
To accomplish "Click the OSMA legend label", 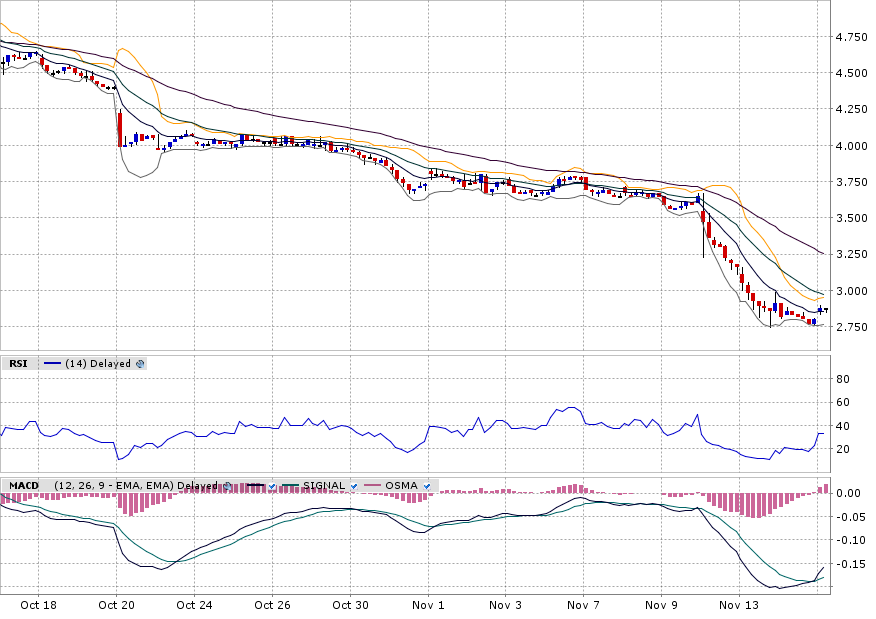I will [402, 486].
